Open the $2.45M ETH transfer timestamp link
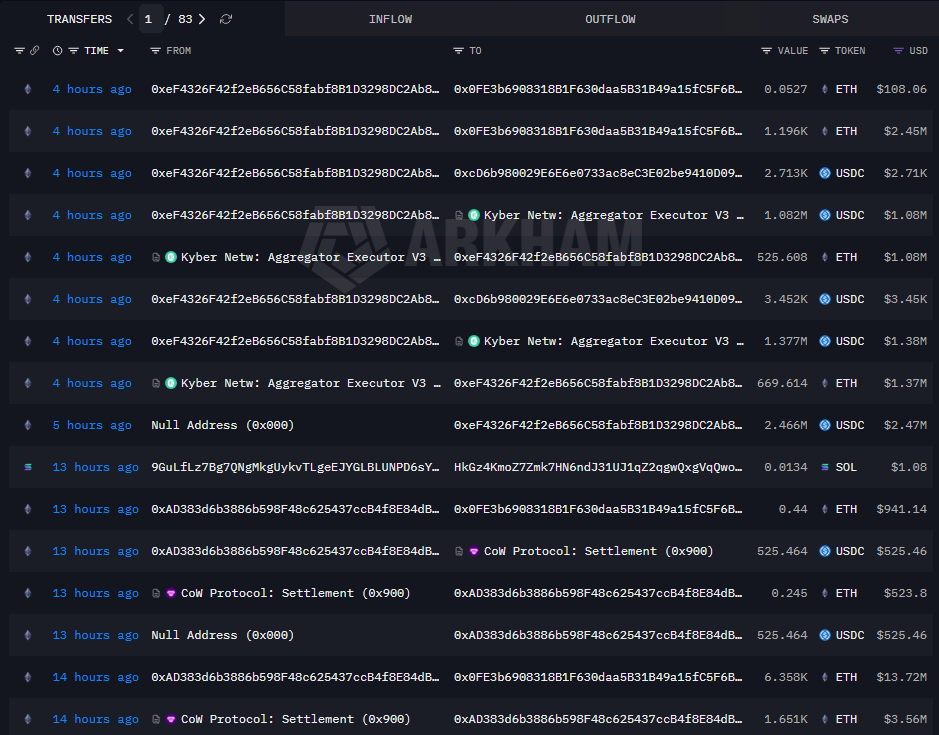939x735 pixels. point(92,131)
